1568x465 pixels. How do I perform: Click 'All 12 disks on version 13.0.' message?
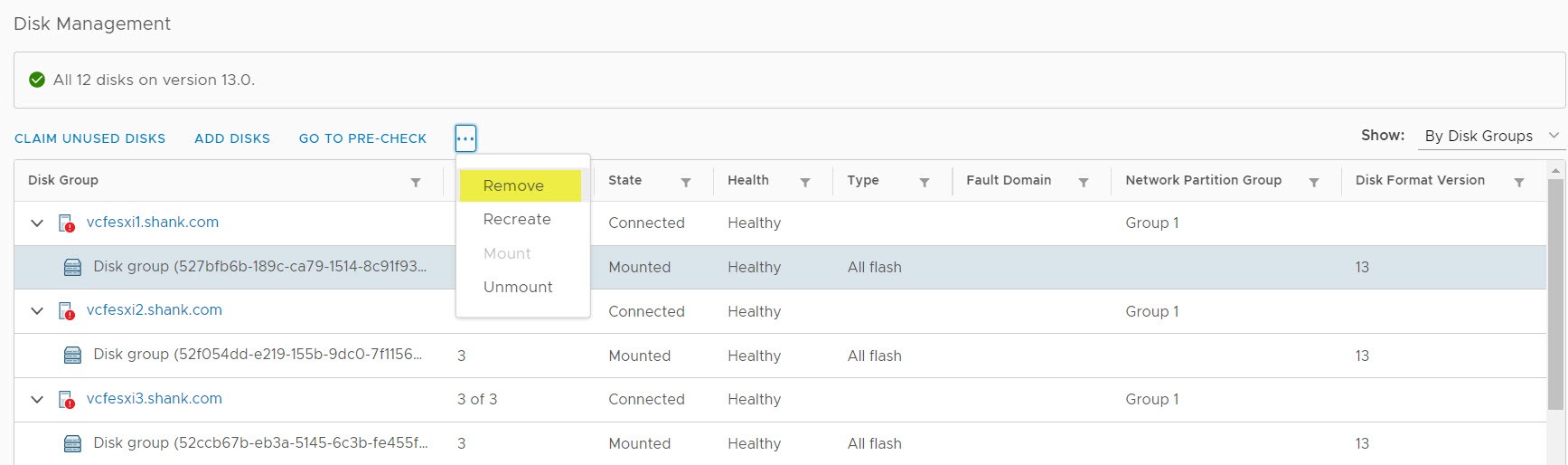tap(154, 80)
